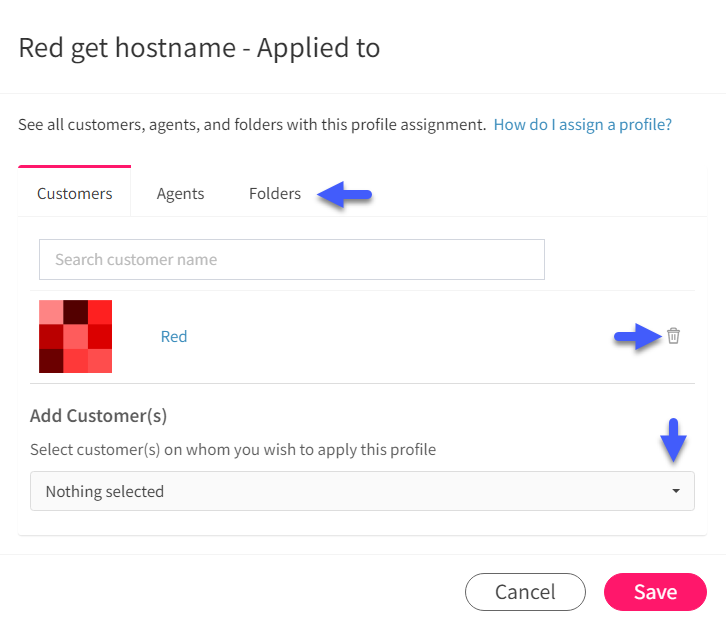Expand the dropdown caret in customer selector
Viewport: 726px width, 629px height.
[x=676, y=491]
